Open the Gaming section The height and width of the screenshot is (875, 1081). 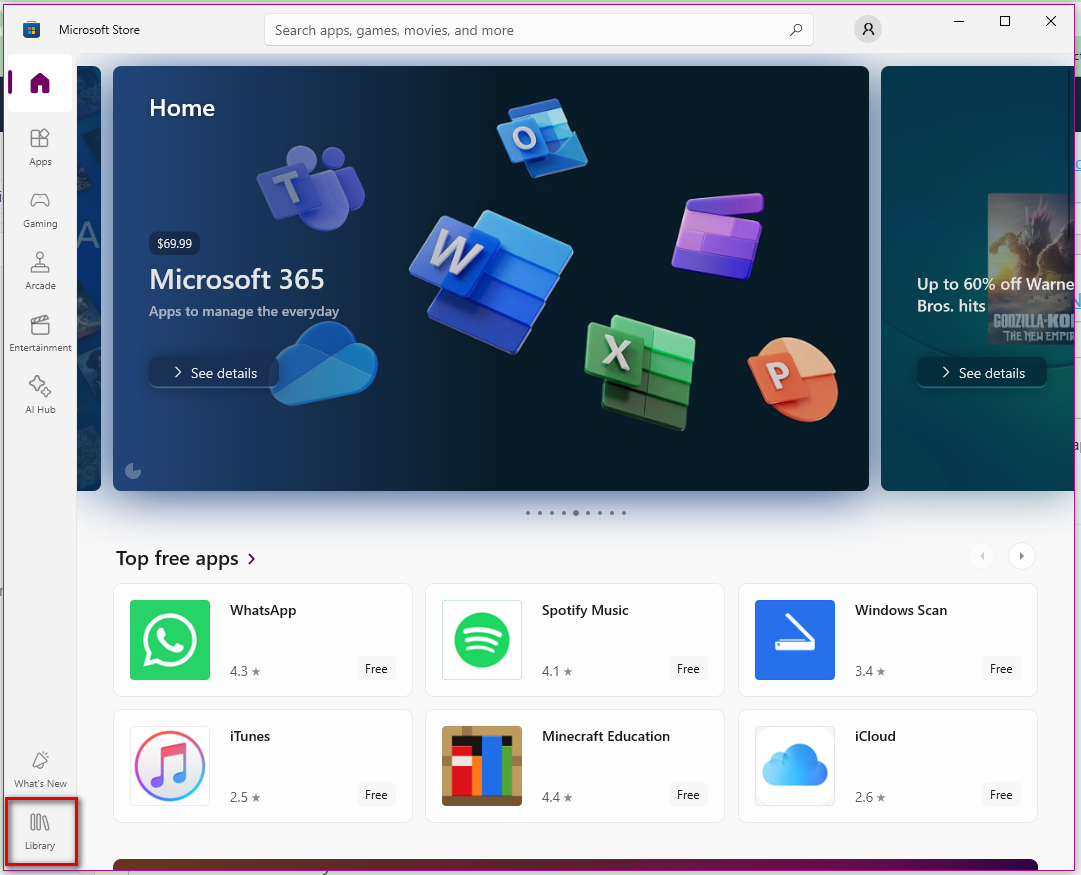[x=40, y=210]
